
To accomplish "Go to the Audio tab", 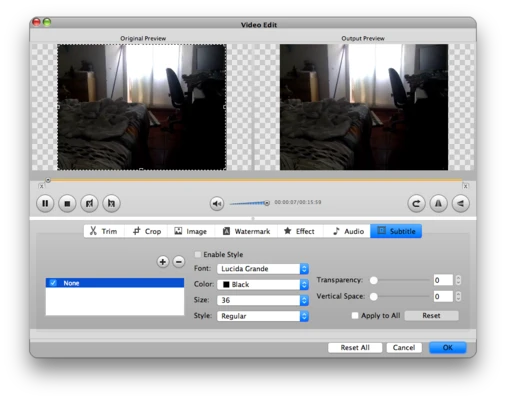I will tap(348, 231).
